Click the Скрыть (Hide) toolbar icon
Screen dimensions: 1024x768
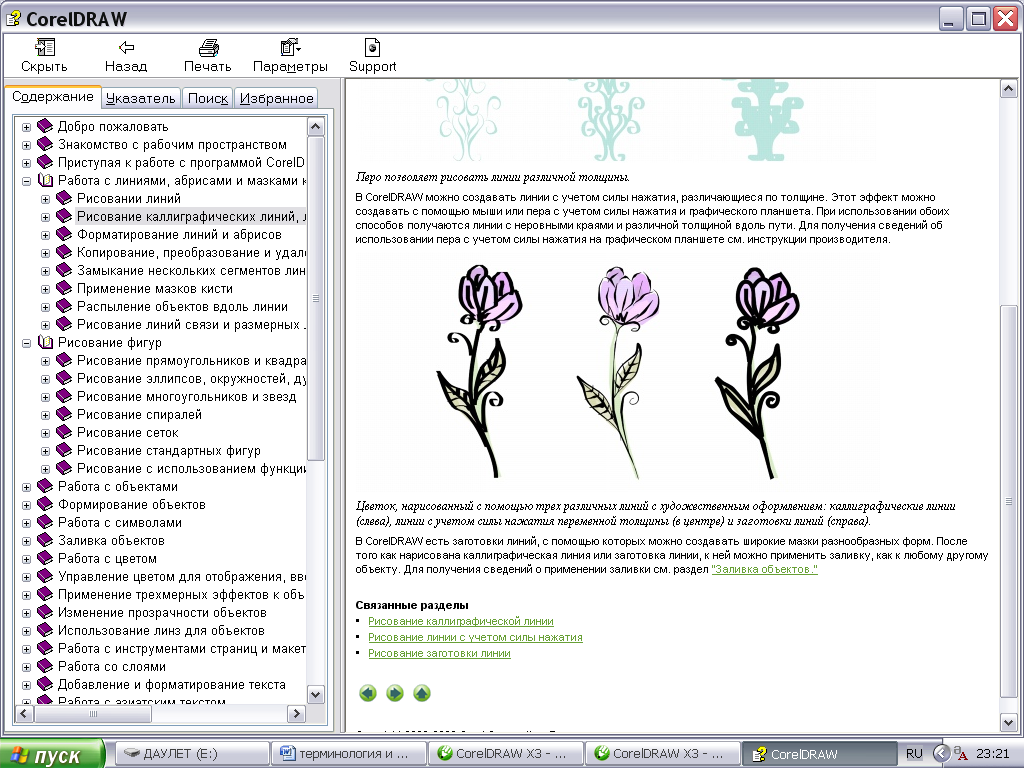coord(44,48)
